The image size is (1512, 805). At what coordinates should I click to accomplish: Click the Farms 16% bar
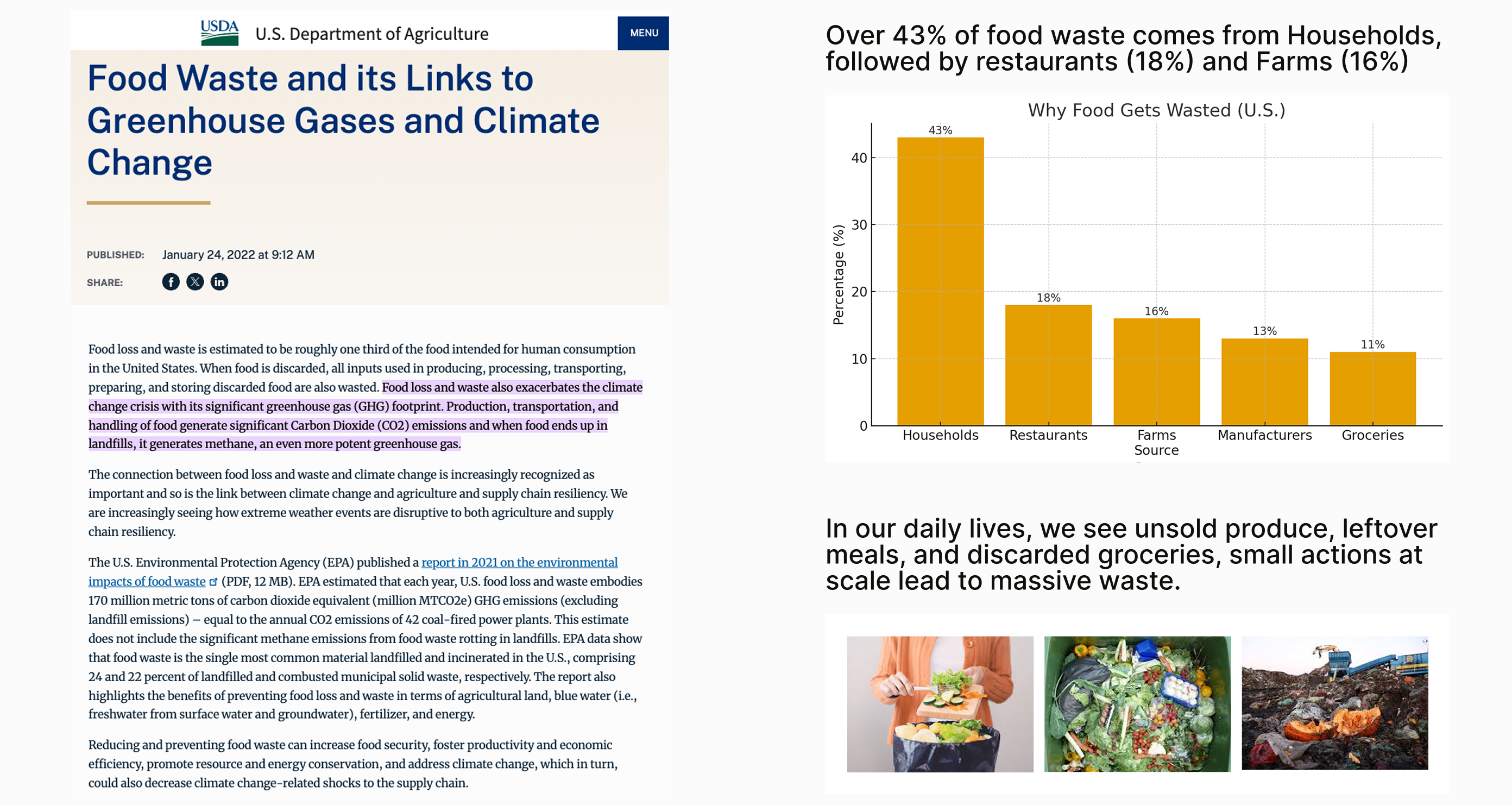pyautogui.click(x=1156, y=372)
